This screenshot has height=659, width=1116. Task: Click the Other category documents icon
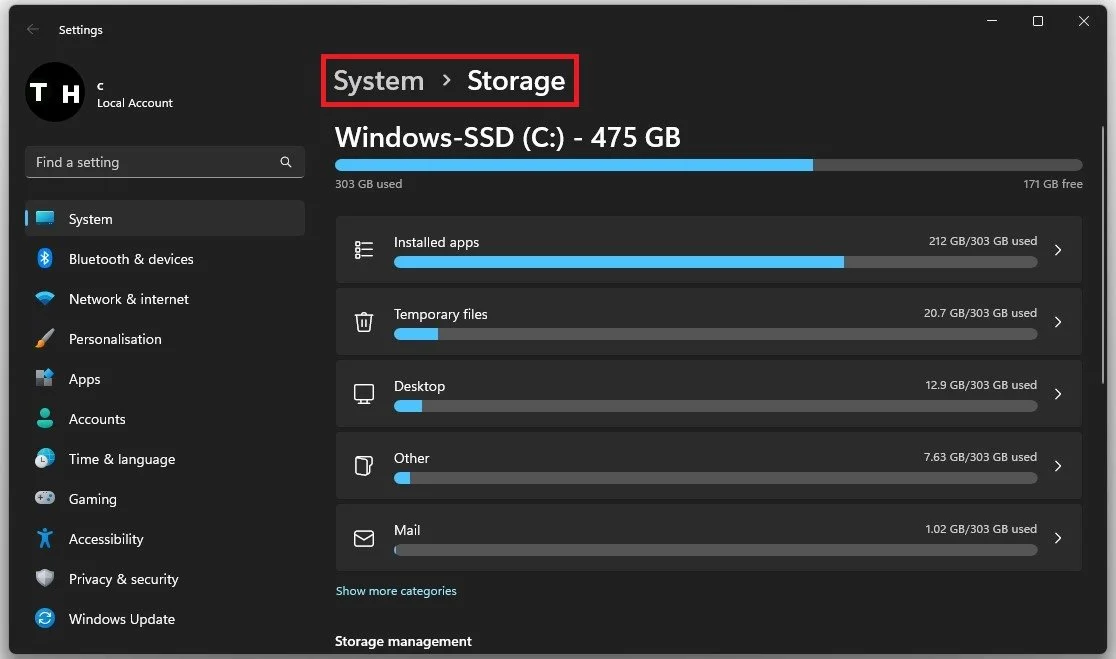pos(364,465)
